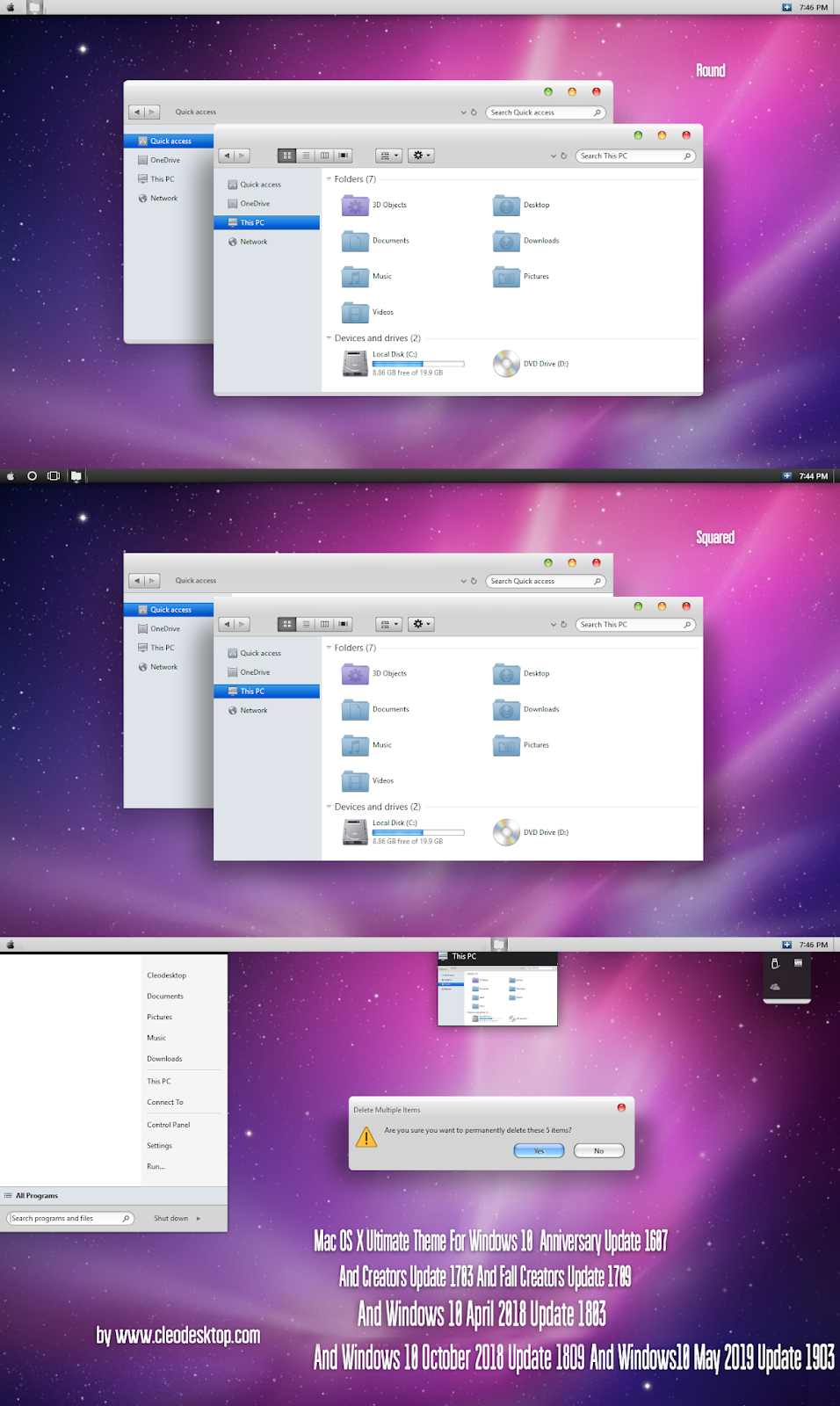
Task: Open Videos folder in Round screenshot
Action: (x=367, y=312)
